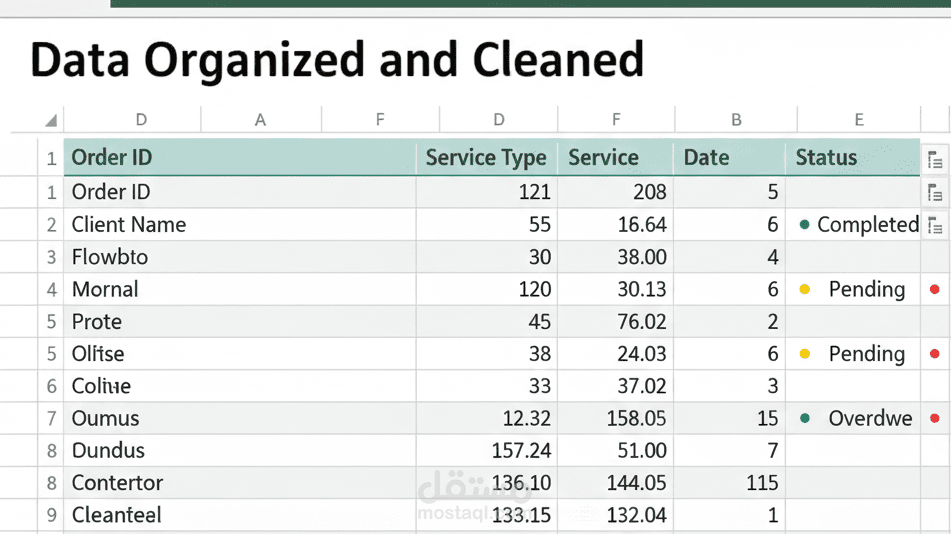Click the green dot beside Completed

pyautogui.click(x=805, y=225)
